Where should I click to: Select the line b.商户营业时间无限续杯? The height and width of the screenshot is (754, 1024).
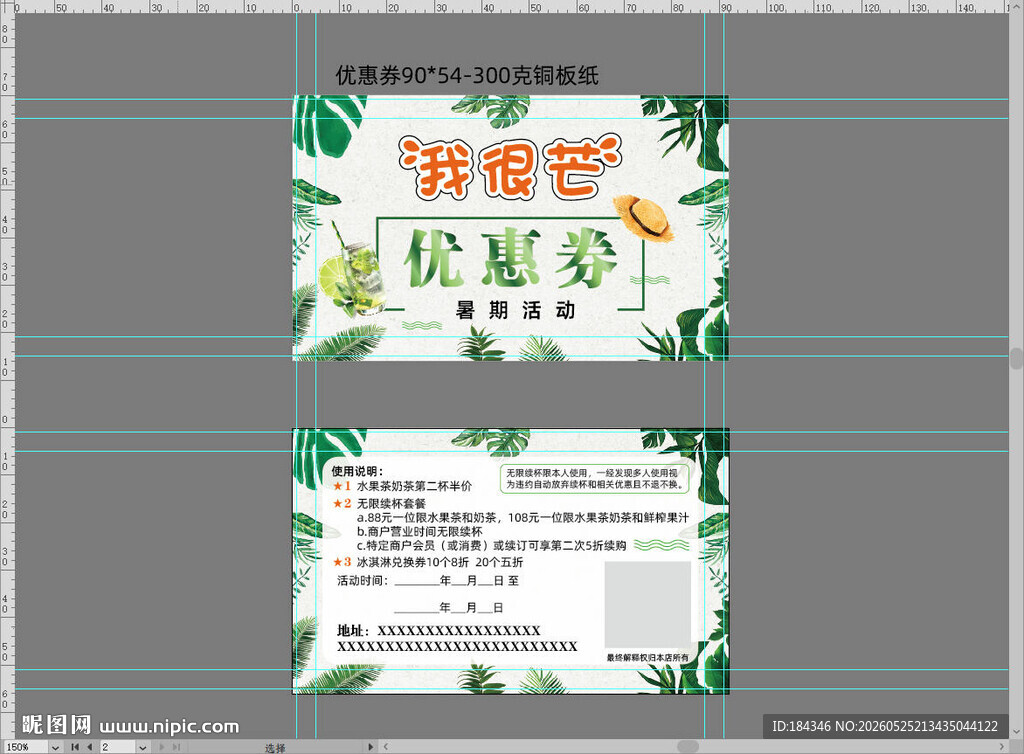click(x=419, y=531)
